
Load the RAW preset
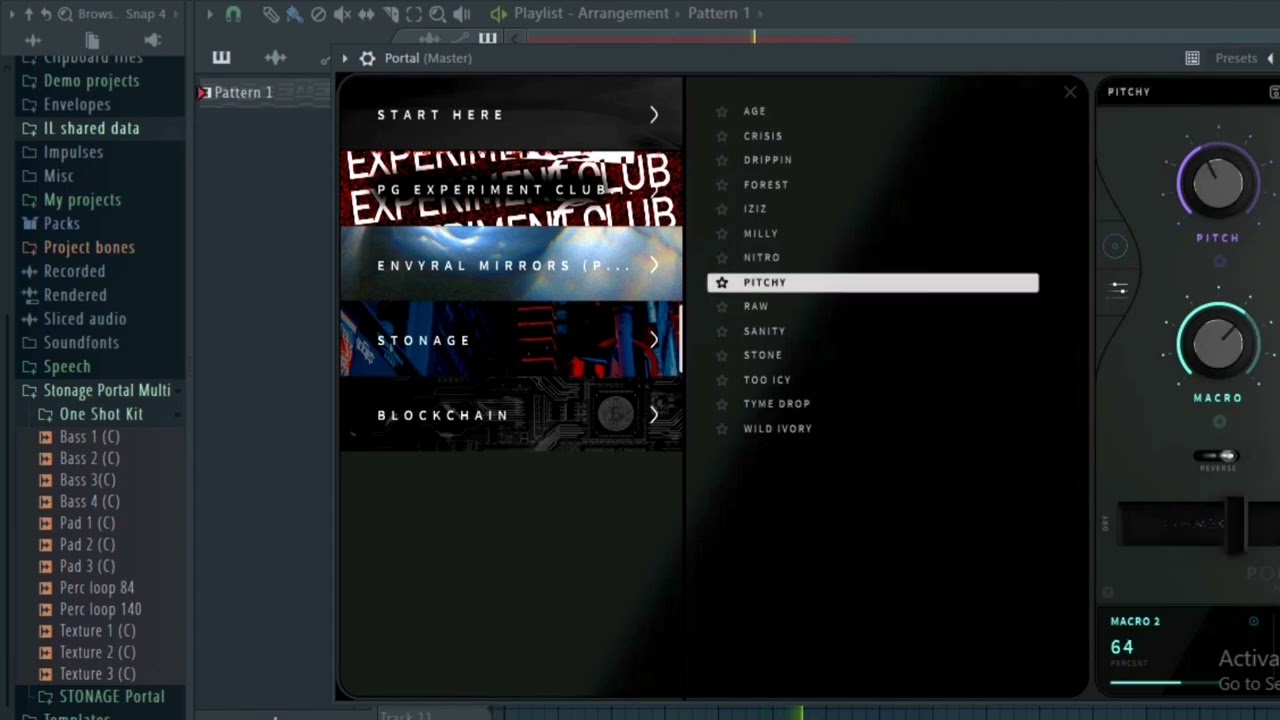tap(756, 306)
